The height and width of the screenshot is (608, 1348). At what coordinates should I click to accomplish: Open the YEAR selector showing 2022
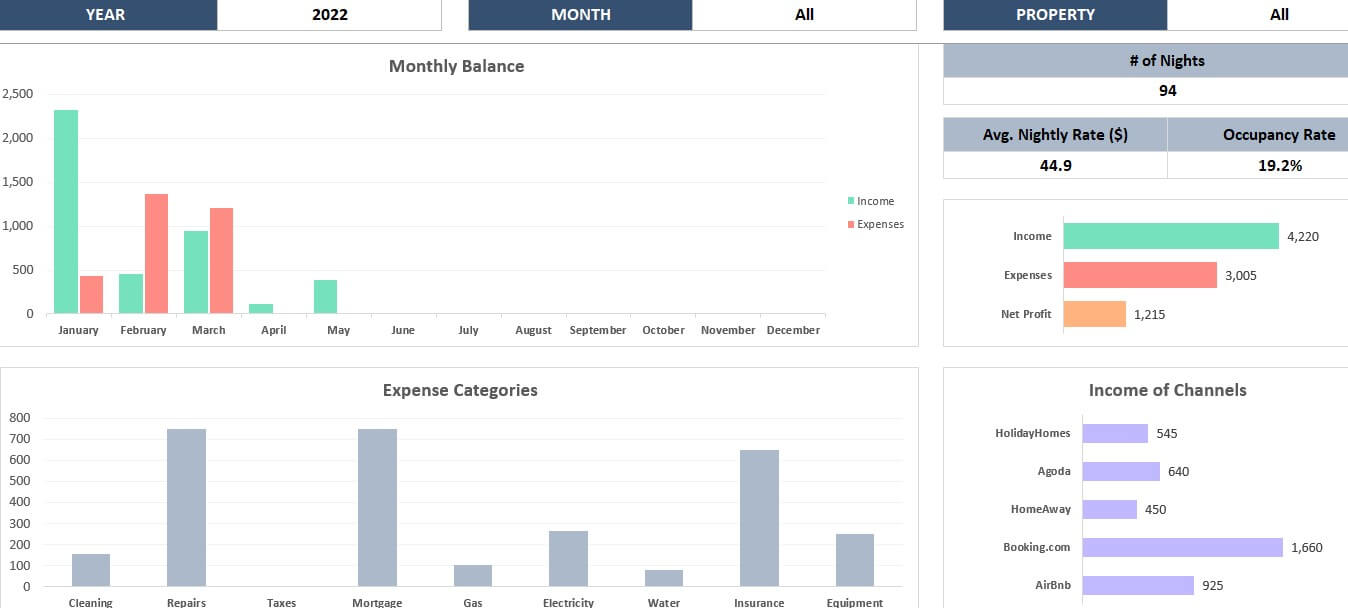coord(329,15)
